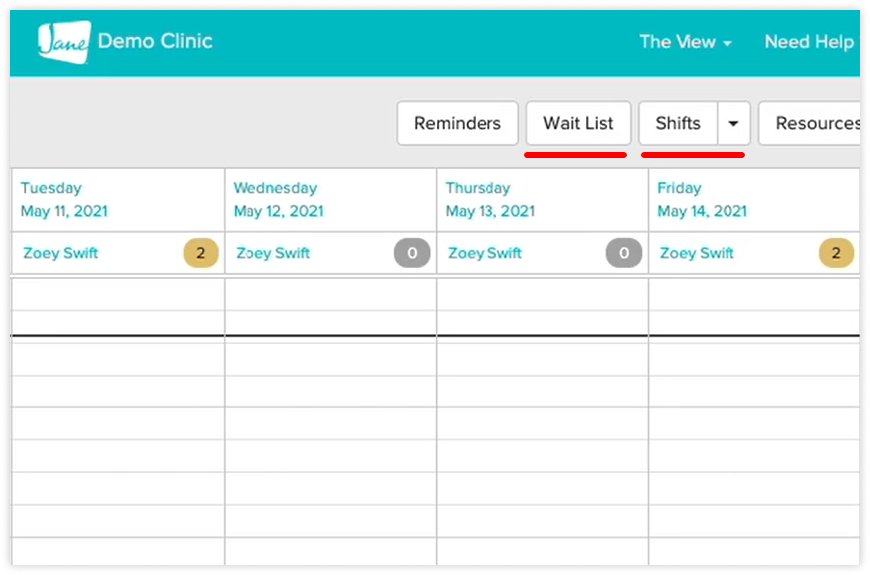This screenshot has width=870, height=575.
Task: Open the Need Help menu
Action: tap(809, 42)
